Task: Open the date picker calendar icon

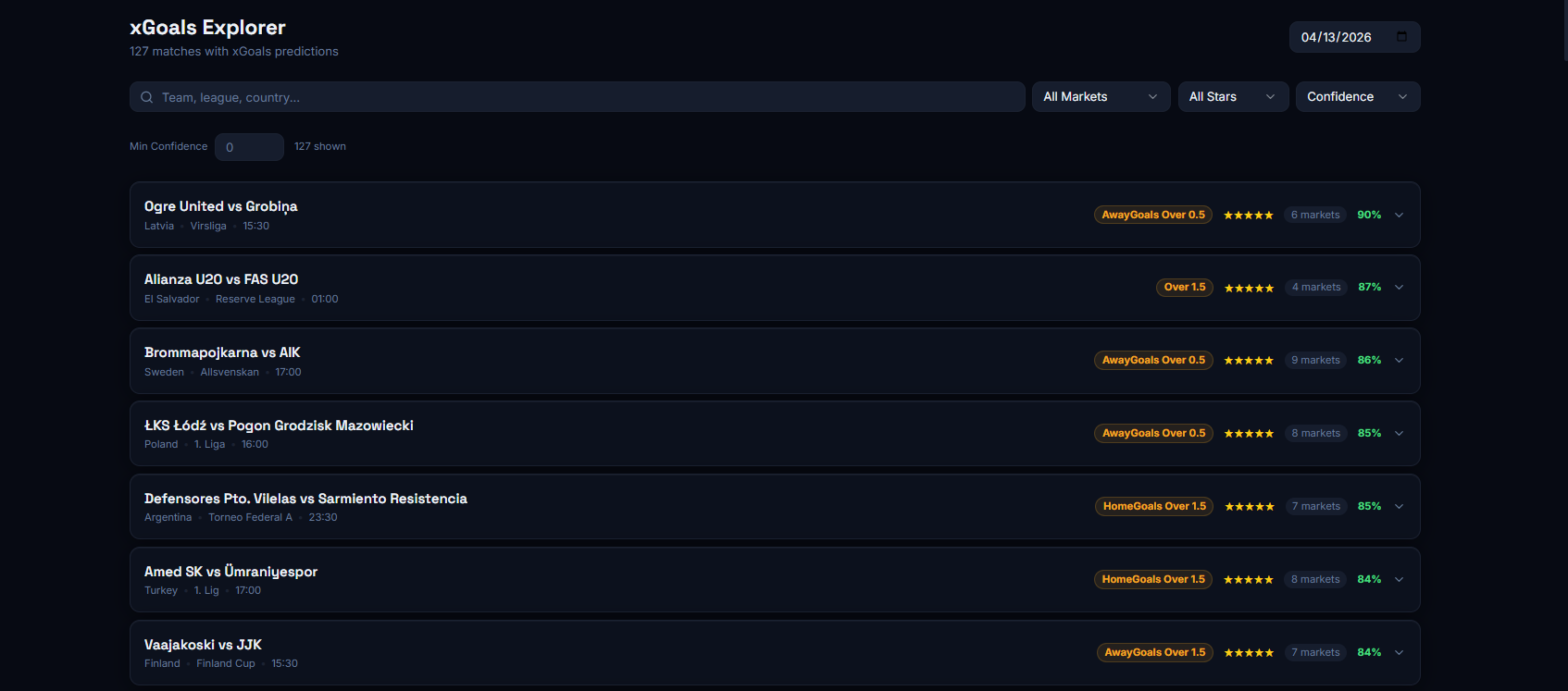Action: (x=1401, y=37)
